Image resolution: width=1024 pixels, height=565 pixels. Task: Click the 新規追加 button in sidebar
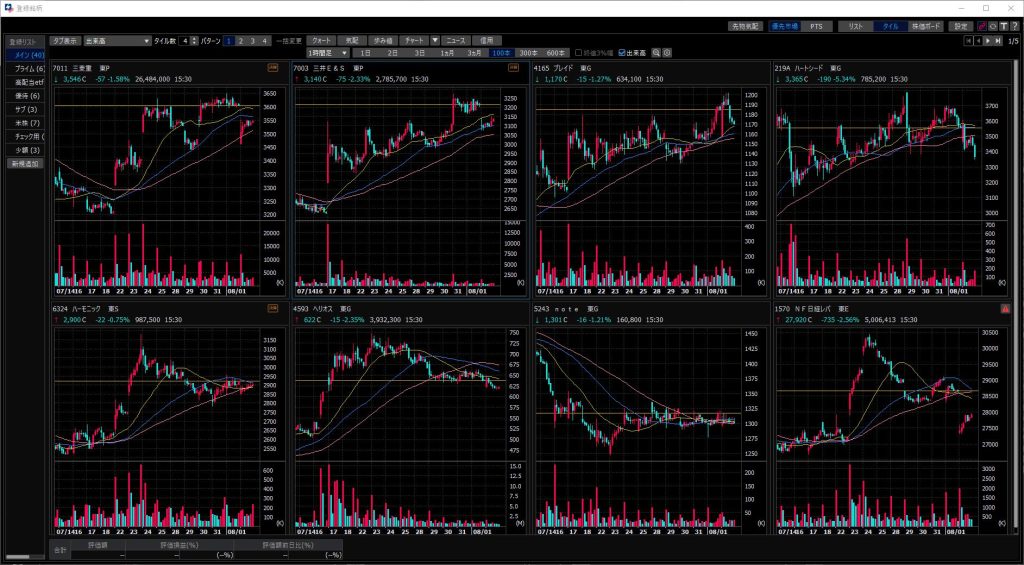click(x=26, y=163)
